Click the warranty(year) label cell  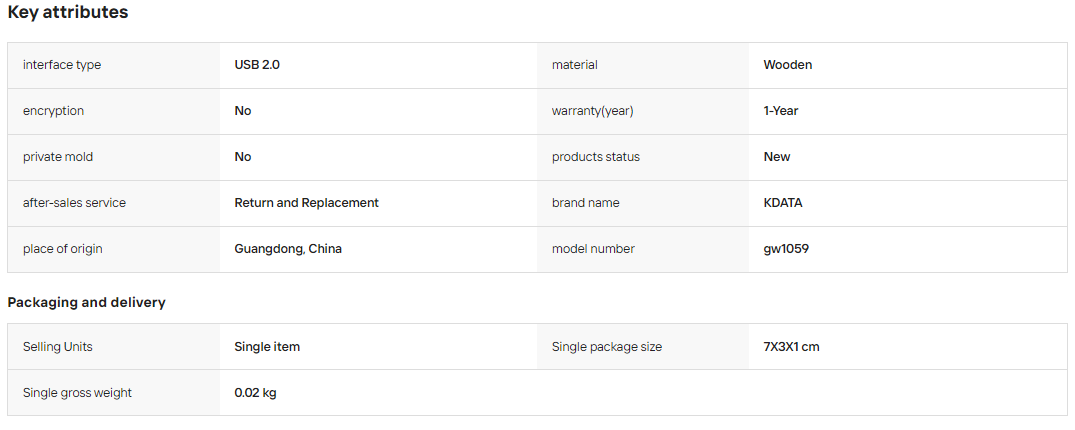642,111
